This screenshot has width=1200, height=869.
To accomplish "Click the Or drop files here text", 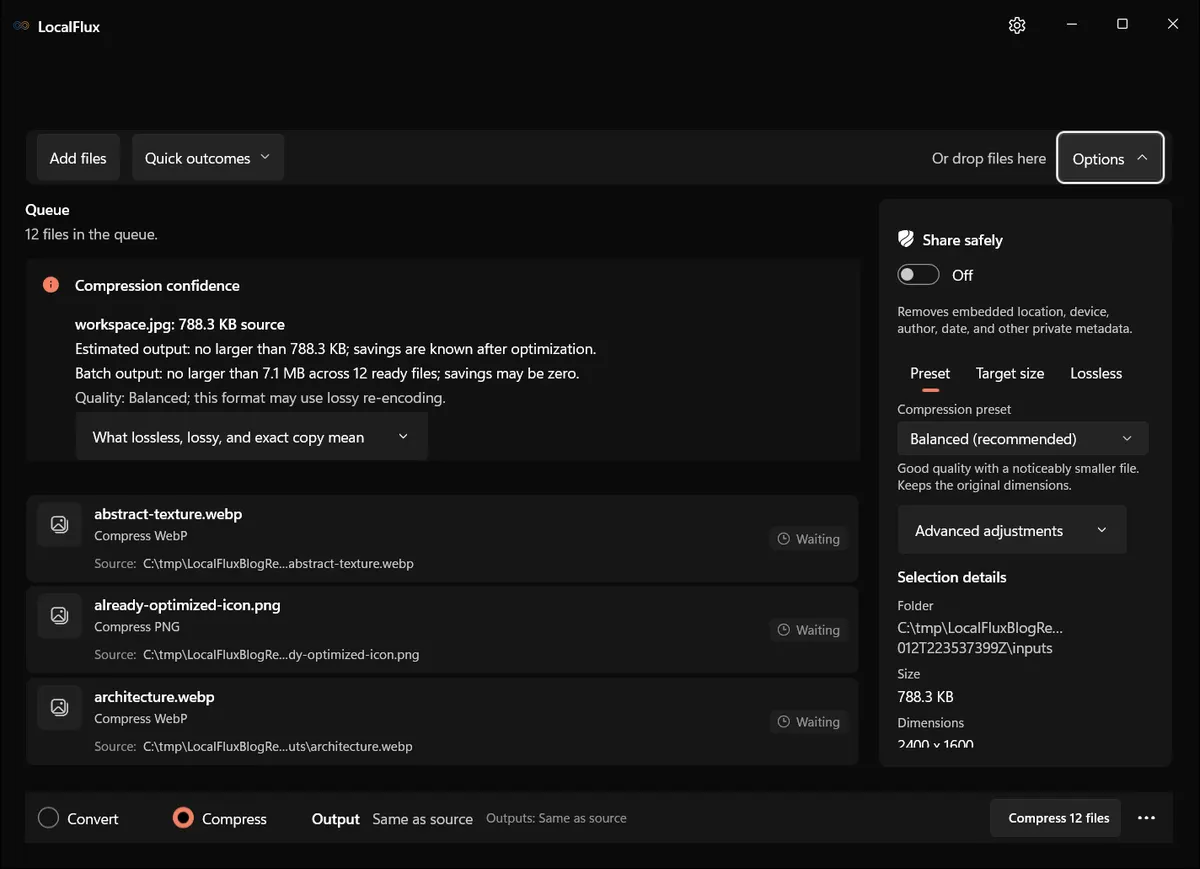I will (989, 158).
